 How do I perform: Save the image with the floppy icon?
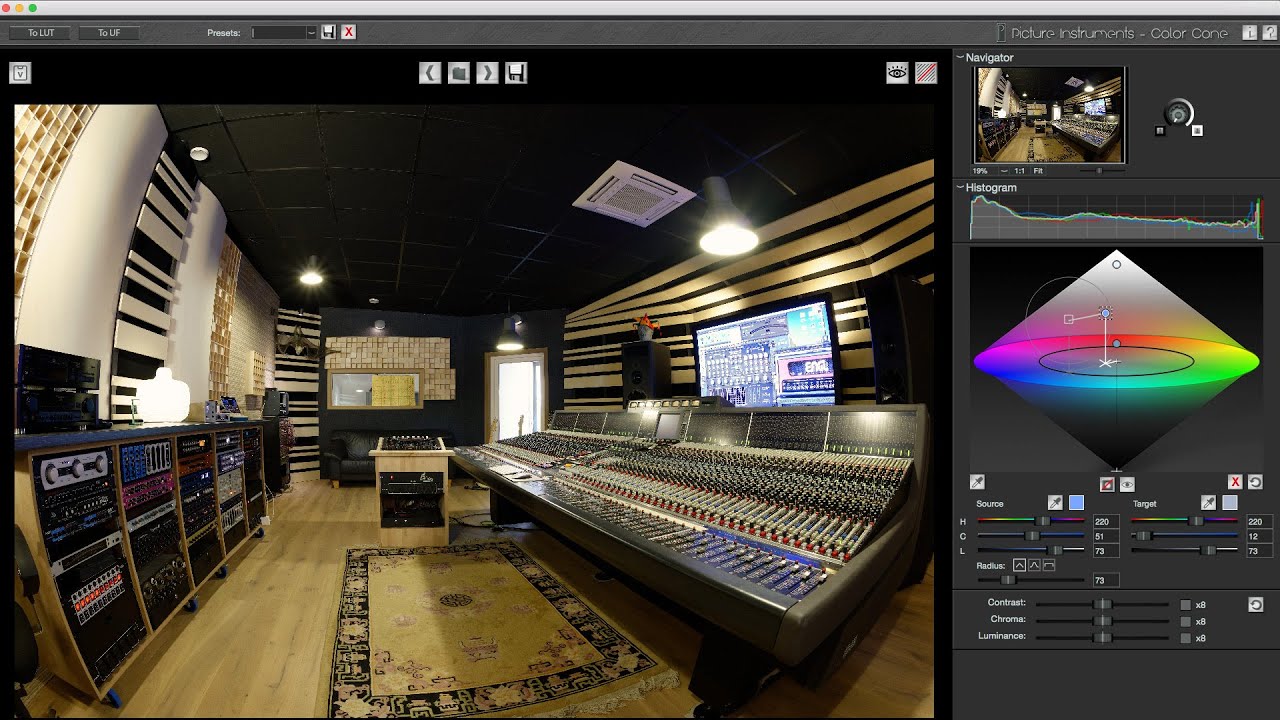coord(516,73)
